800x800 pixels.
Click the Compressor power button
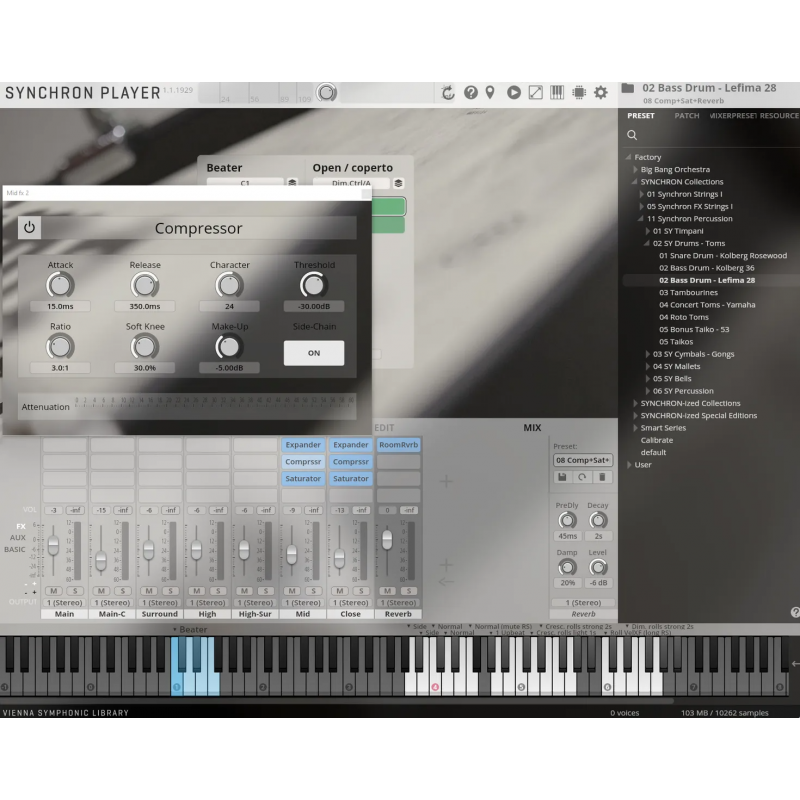pyautogui.click(x=29, y=228)
